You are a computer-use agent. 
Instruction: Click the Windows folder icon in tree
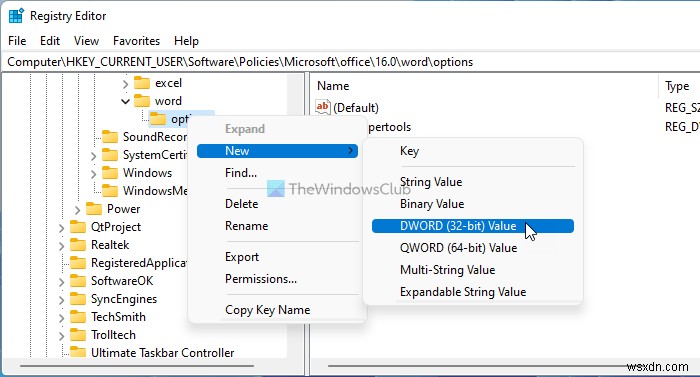110,172
